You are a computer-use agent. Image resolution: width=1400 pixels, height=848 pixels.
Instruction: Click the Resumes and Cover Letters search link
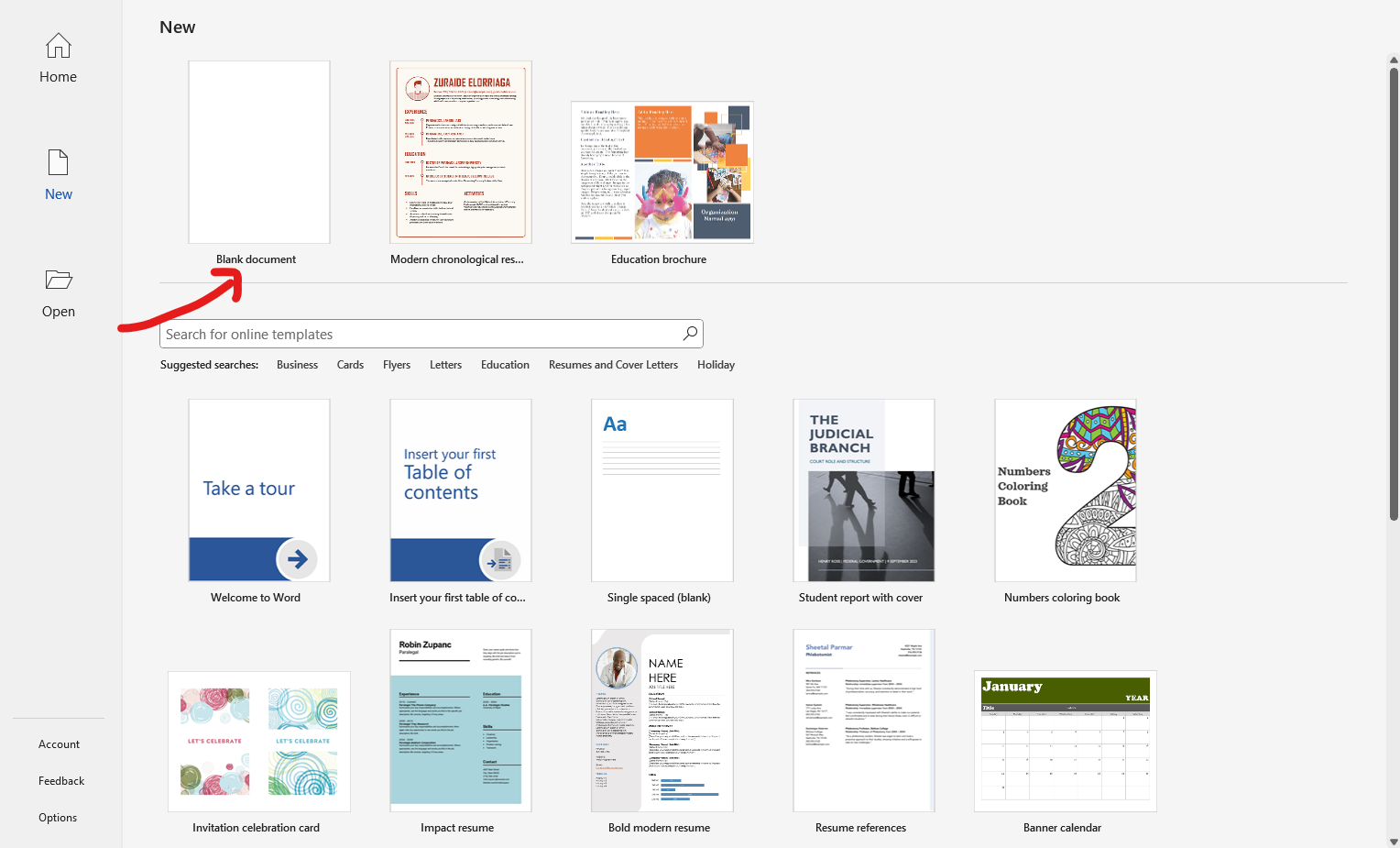point(613,364)
